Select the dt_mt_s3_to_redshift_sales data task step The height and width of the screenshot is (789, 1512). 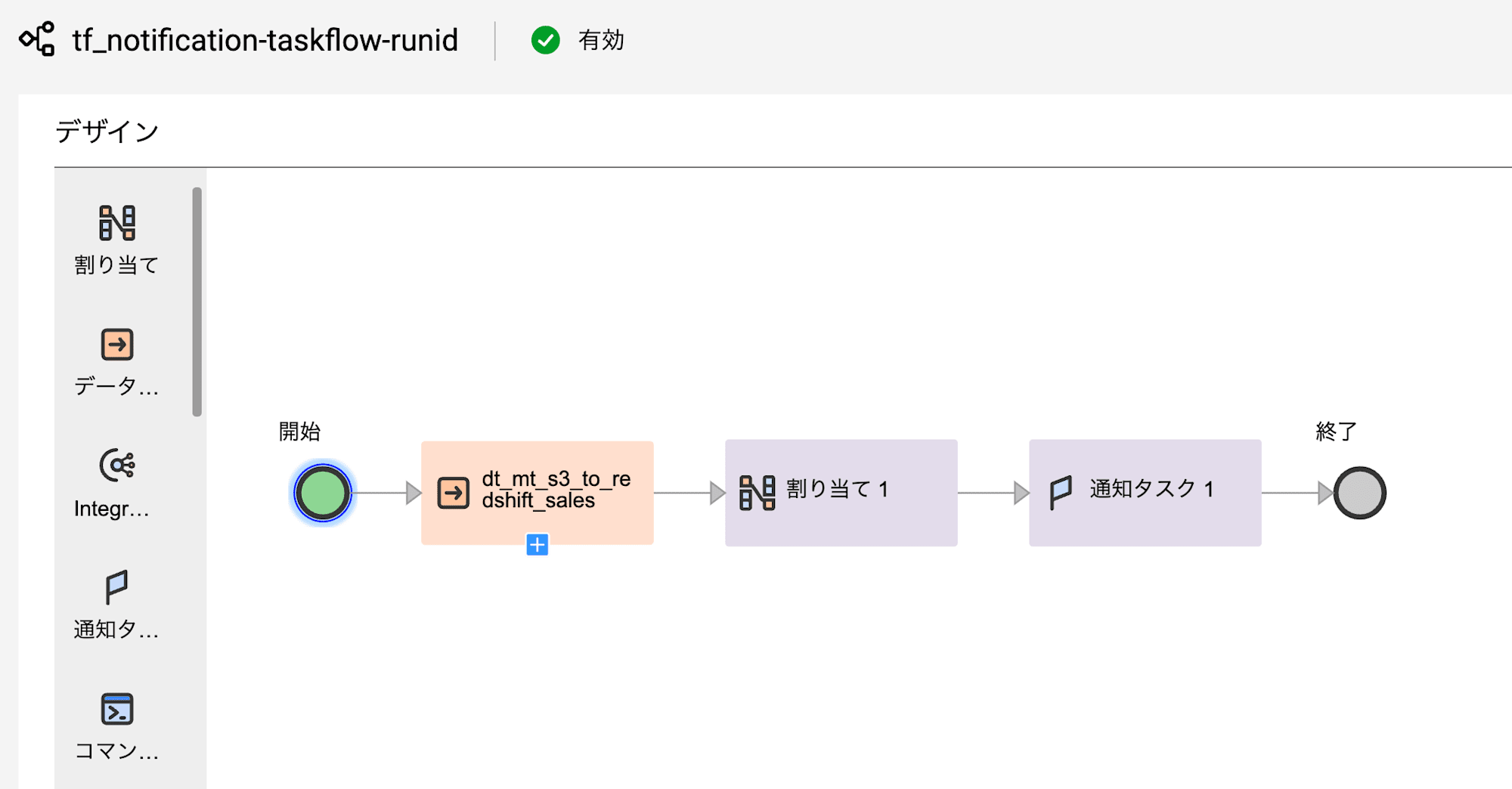point(538,493)
